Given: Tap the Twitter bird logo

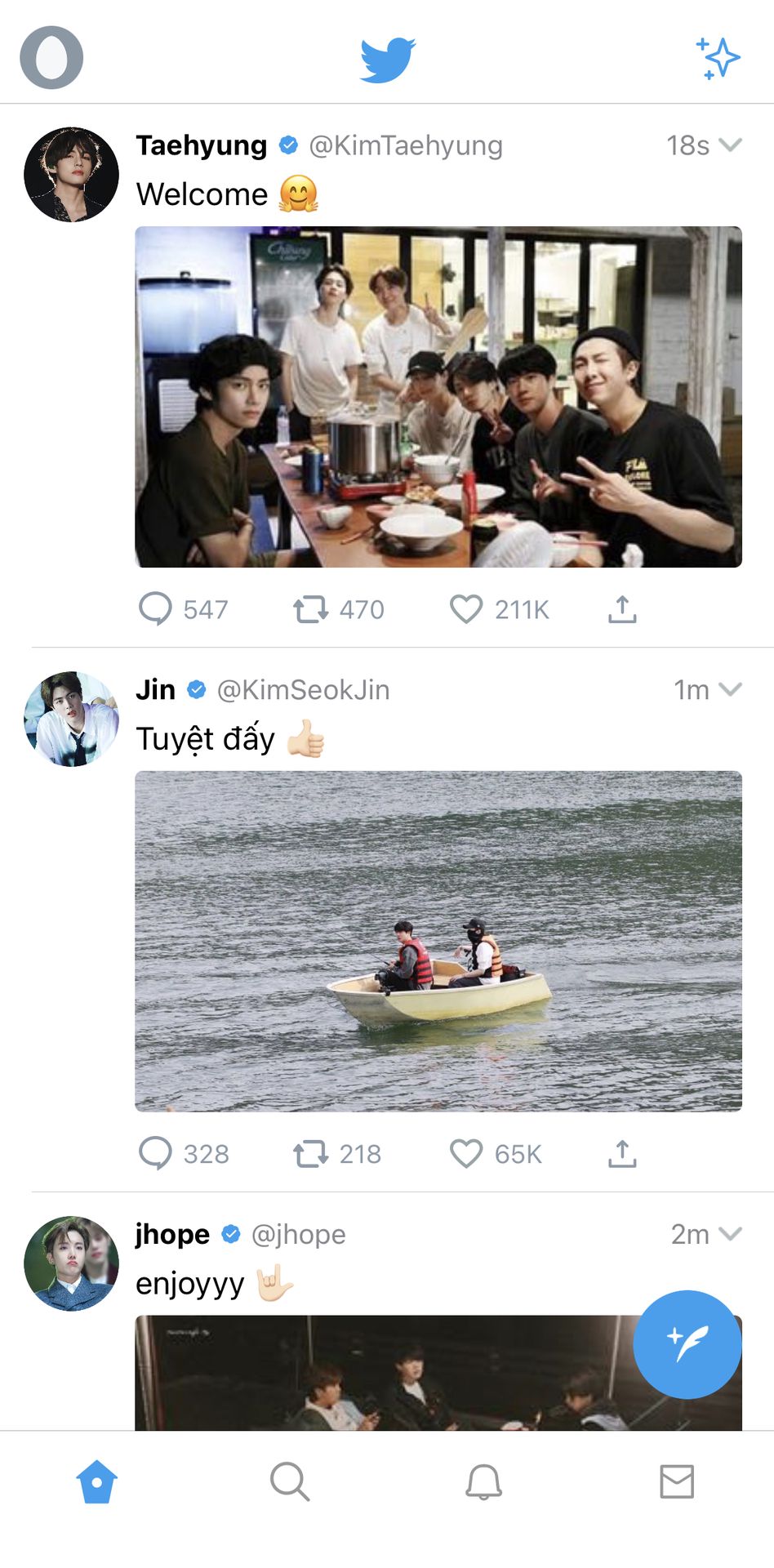Looking at the screenshot, I should click(388, 59).
